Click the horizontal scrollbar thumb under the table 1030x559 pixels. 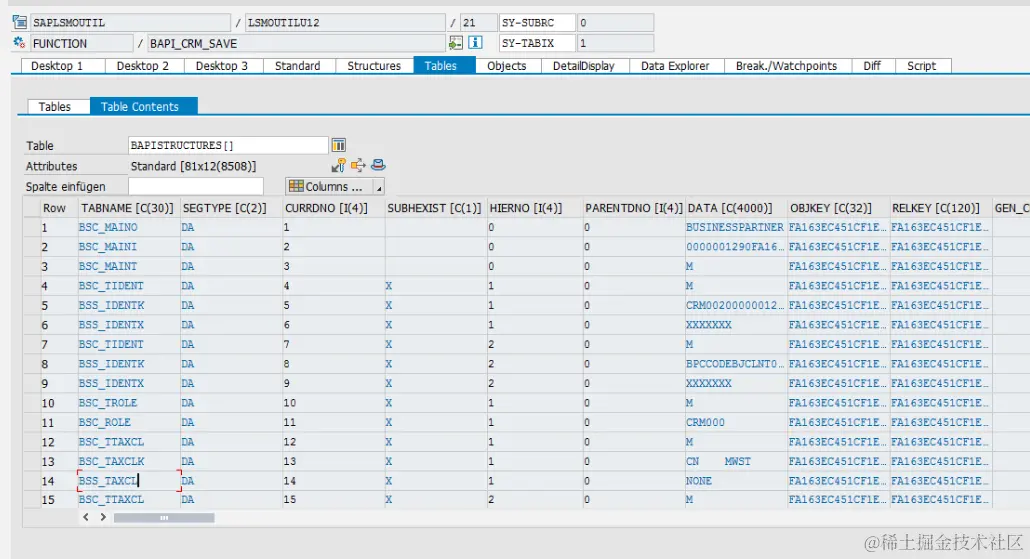pos(164,518)
